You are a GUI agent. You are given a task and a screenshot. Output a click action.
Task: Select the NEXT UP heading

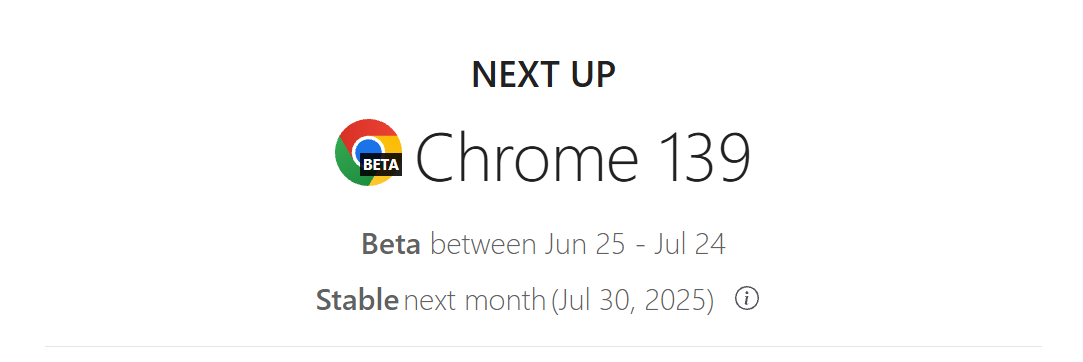point(543,74)
